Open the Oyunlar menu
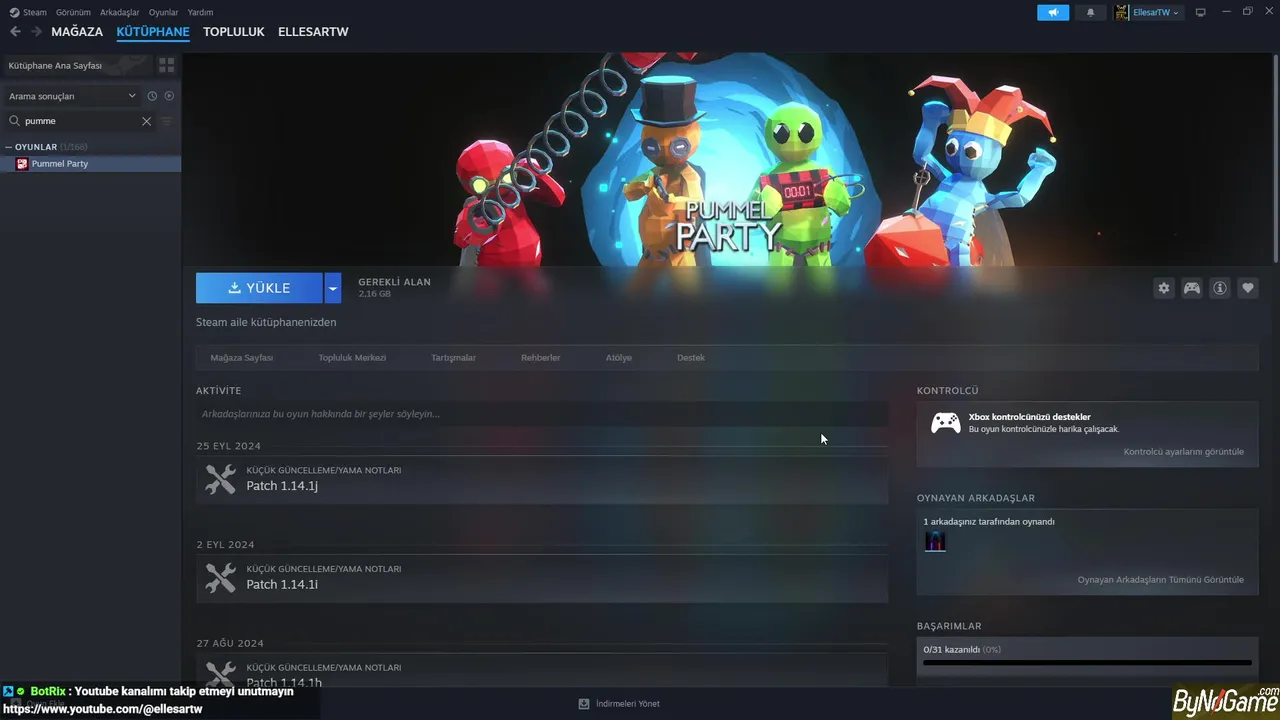The height and width of the screenshot is (720, 1280). click(x=163, y=12)
